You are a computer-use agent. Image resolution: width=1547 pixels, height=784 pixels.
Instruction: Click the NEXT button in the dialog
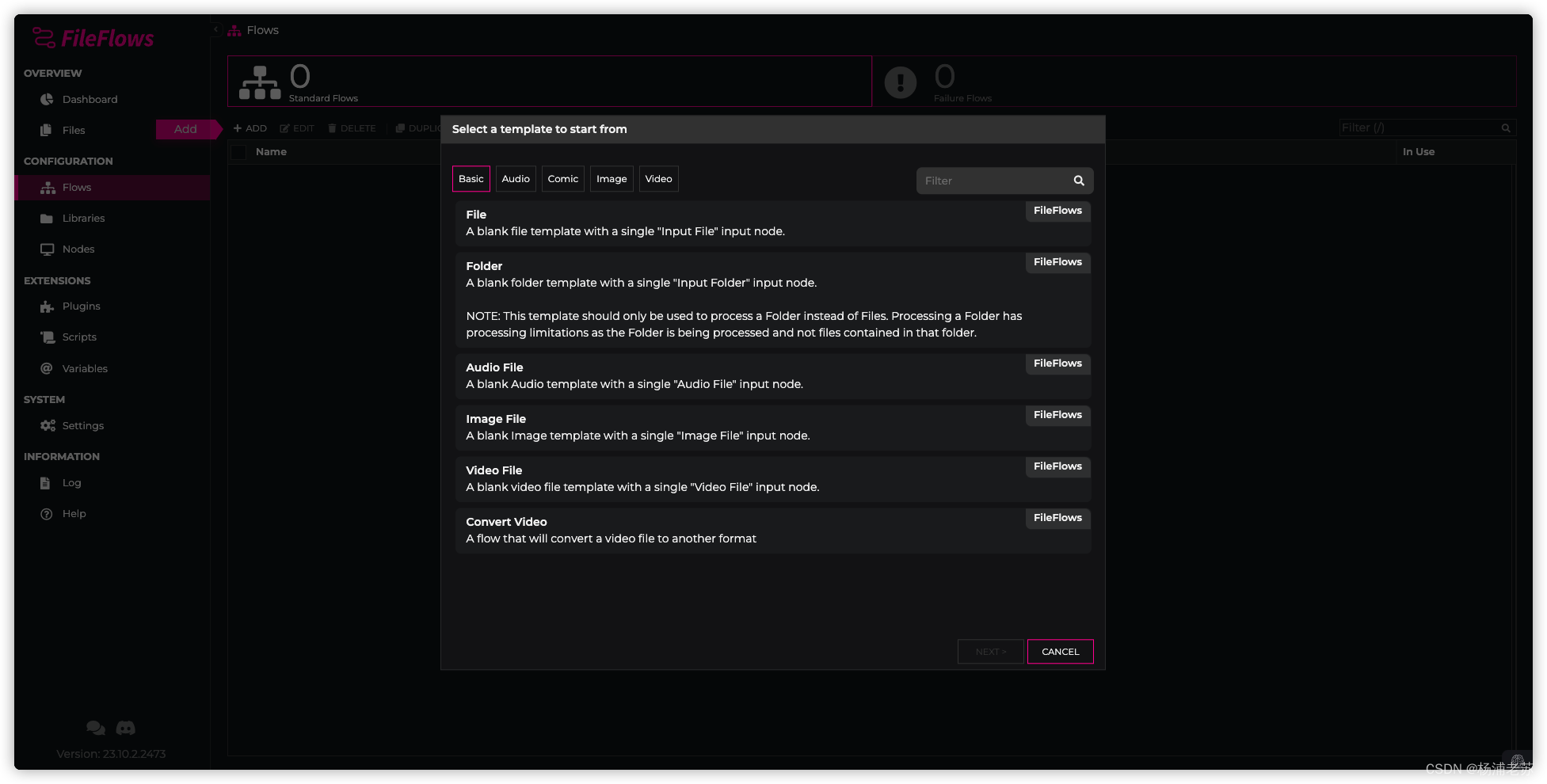[991, 652]
